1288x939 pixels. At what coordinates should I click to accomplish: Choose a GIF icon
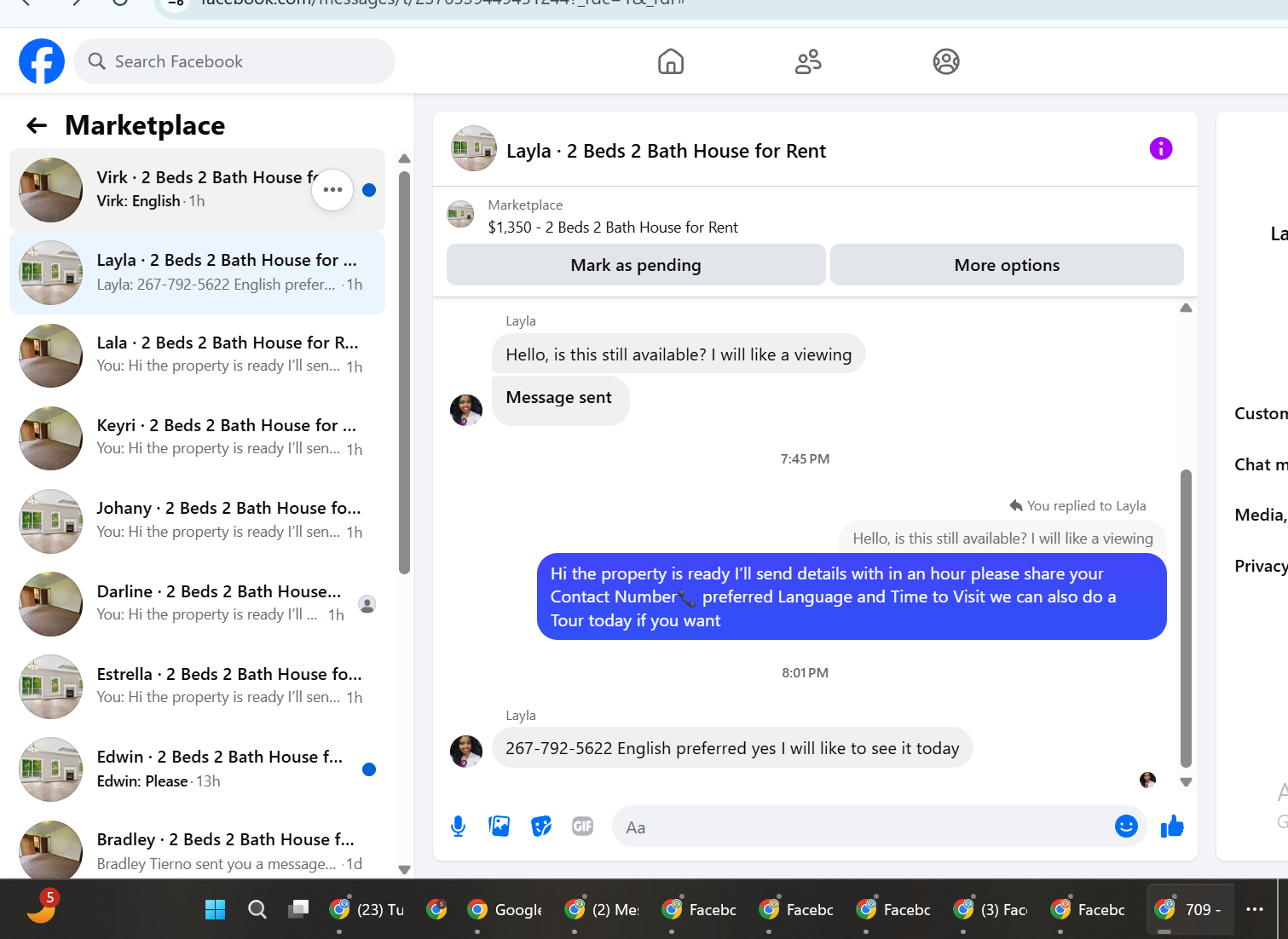click(x=583, y=826)
